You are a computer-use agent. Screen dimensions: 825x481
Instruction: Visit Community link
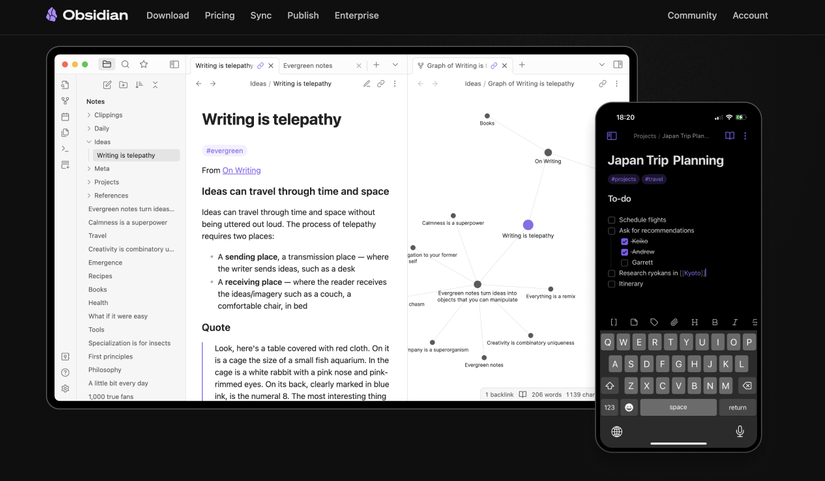(x=692, y=16)
